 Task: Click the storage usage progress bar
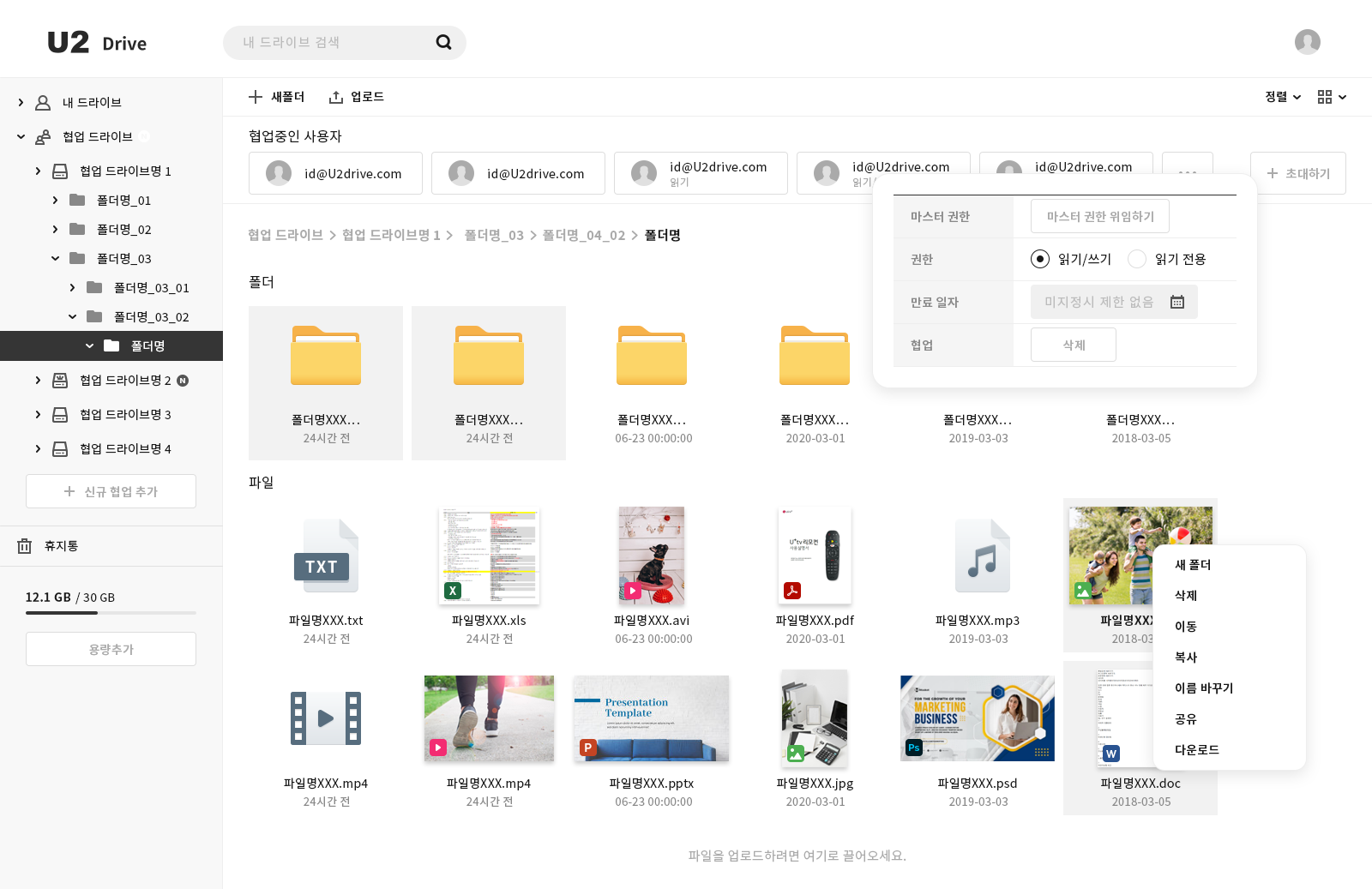pyautogui.click(x=111, y=613)
